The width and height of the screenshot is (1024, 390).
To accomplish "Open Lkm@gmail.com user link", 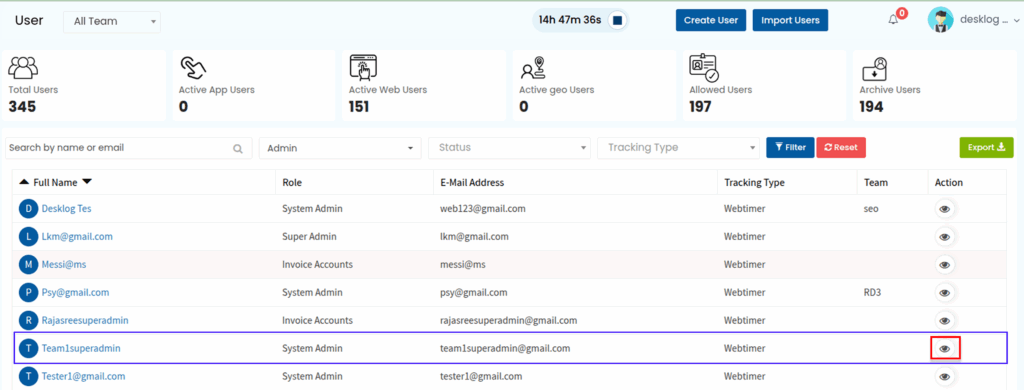I will [x=77, y=236].
